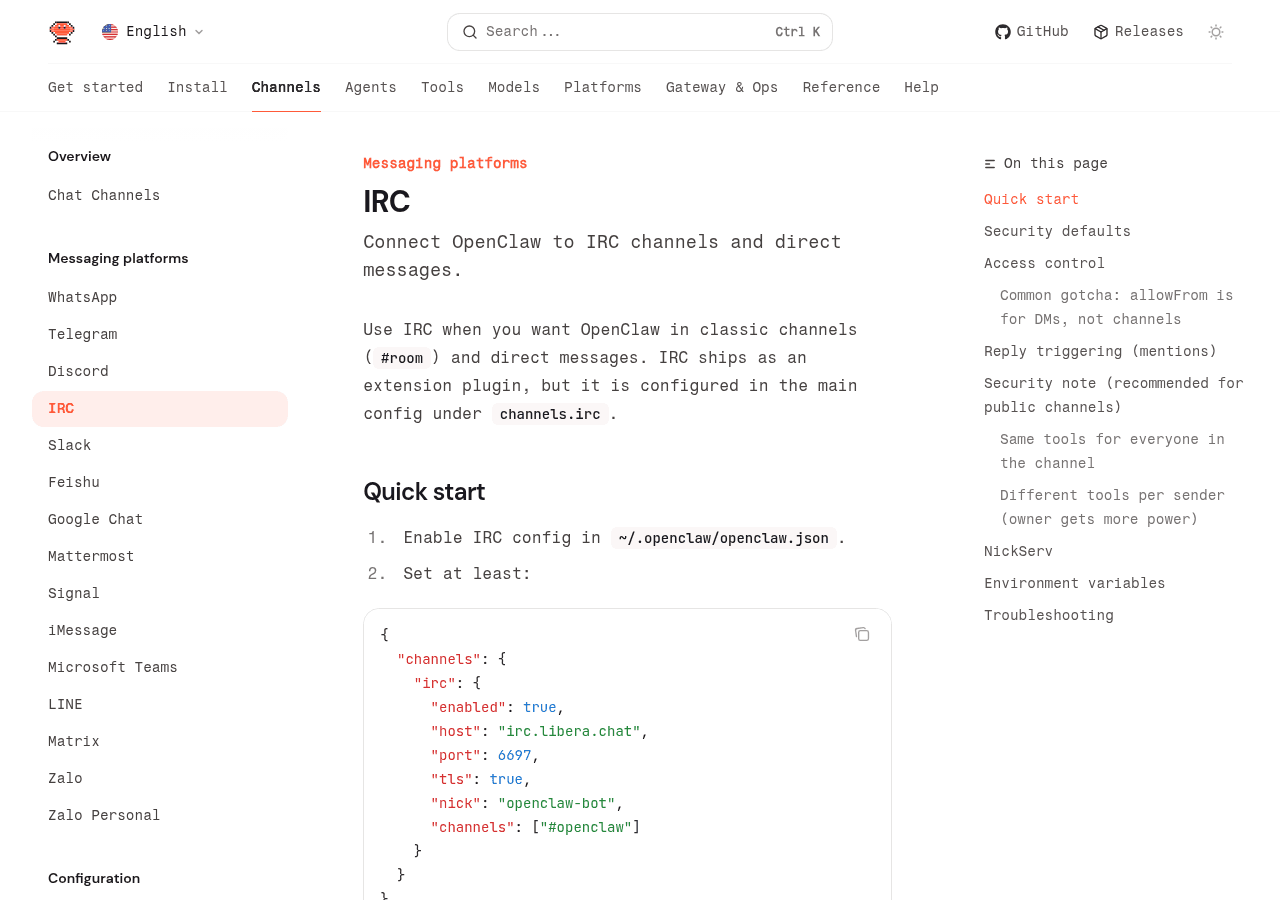The width and height of the screenshot is (1280, 900).
Task: Select the Troubleshooting outline entry
Action: [1048, 613]
